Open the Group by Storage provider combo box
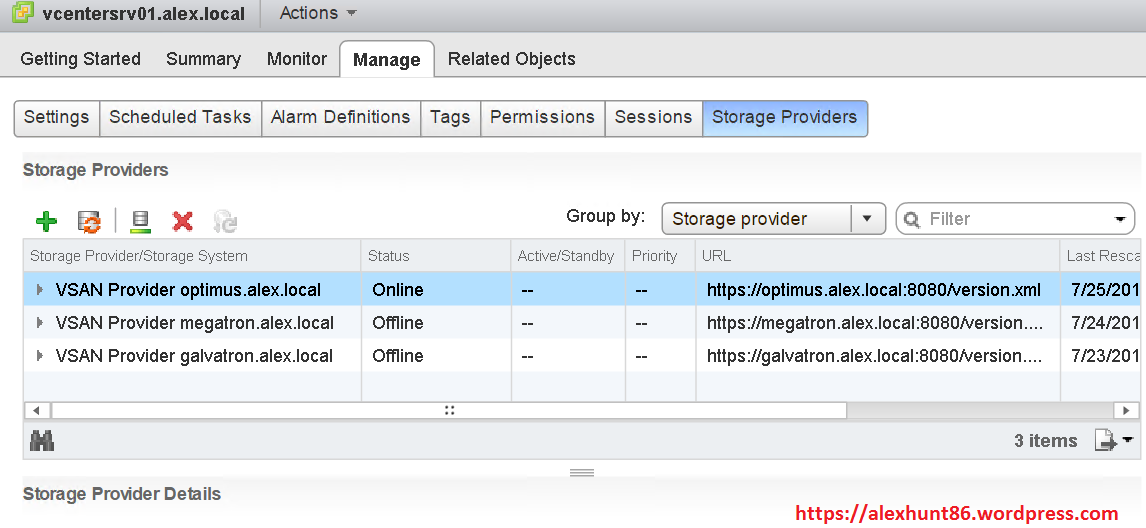The height and width of the screenshot is (528, 1146). tap(773, 219)
